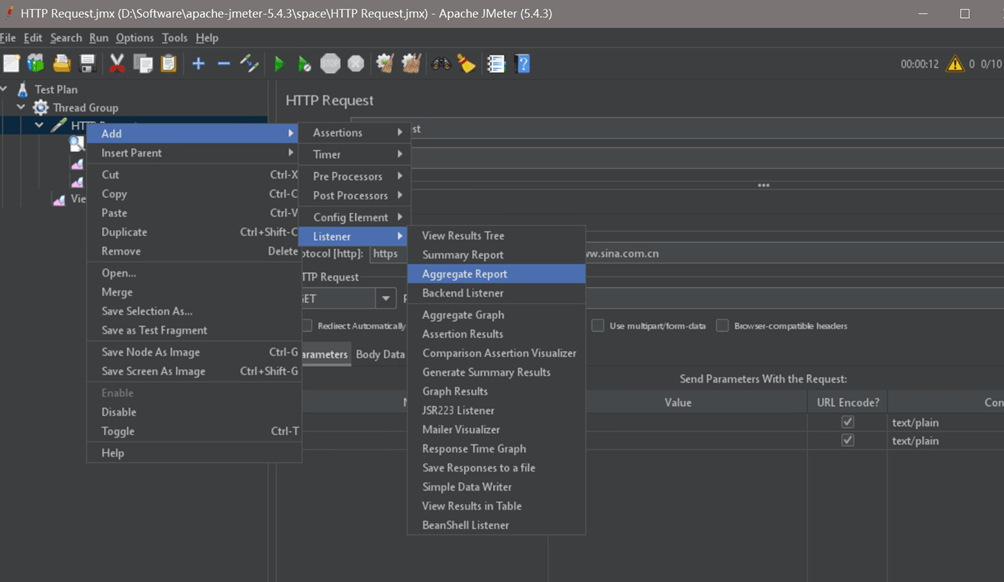
Task: Click the Stop test icon
Action: point(330,64)
